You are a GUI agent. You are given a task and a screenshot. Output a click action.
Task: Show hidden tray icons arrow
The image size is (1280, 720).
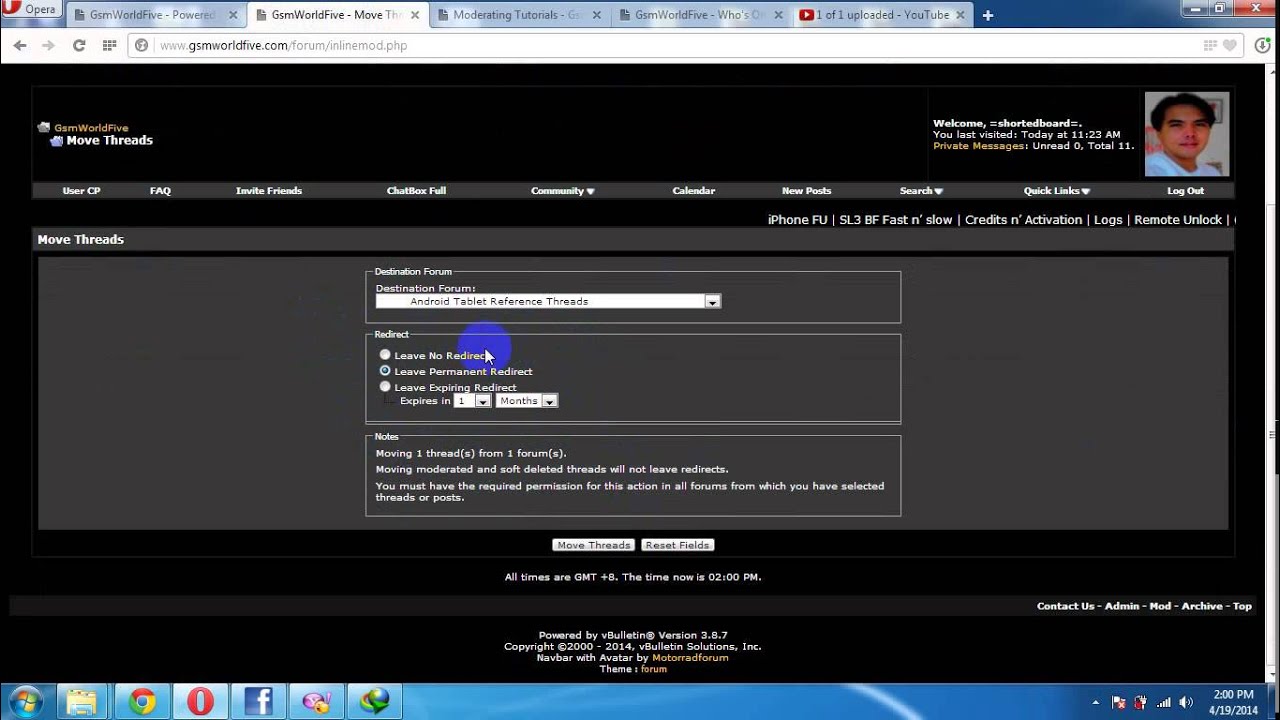pyautogui.click(x=1095, y=702)
